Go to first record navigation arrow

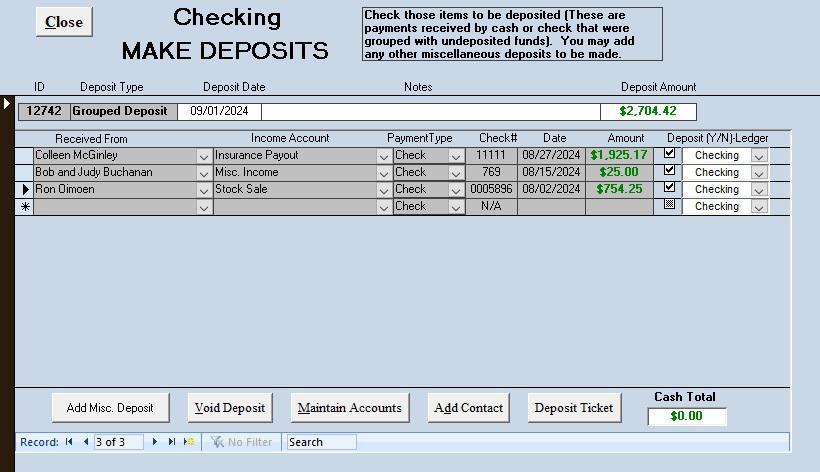coord(69,442)
